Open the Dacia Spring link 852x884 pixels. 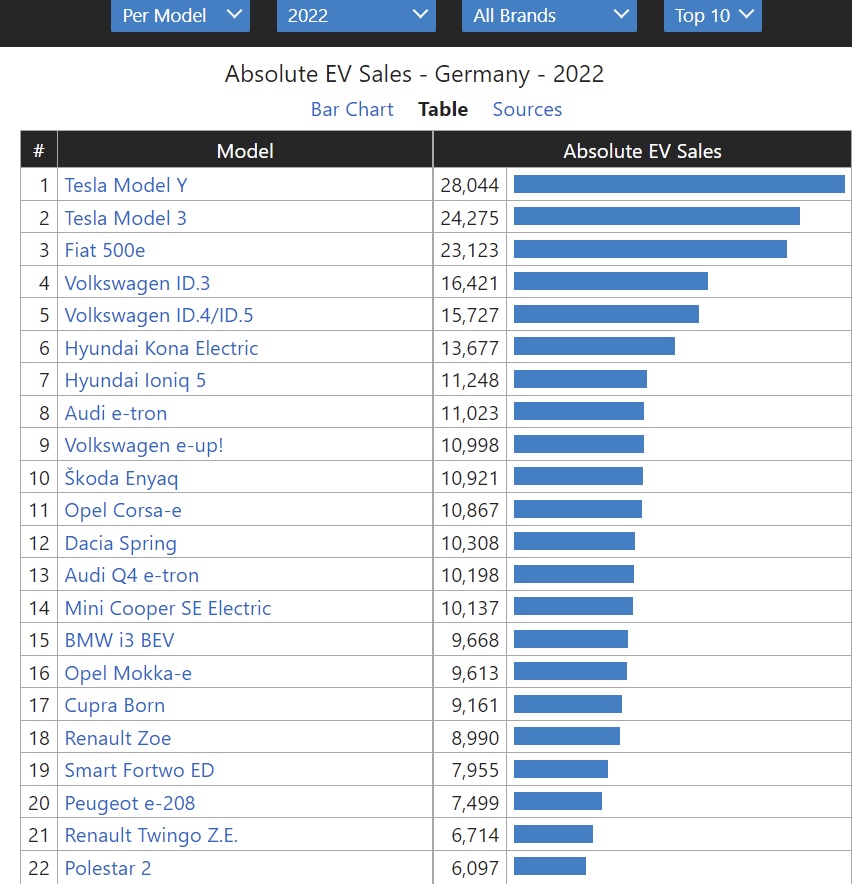point(121,543)
